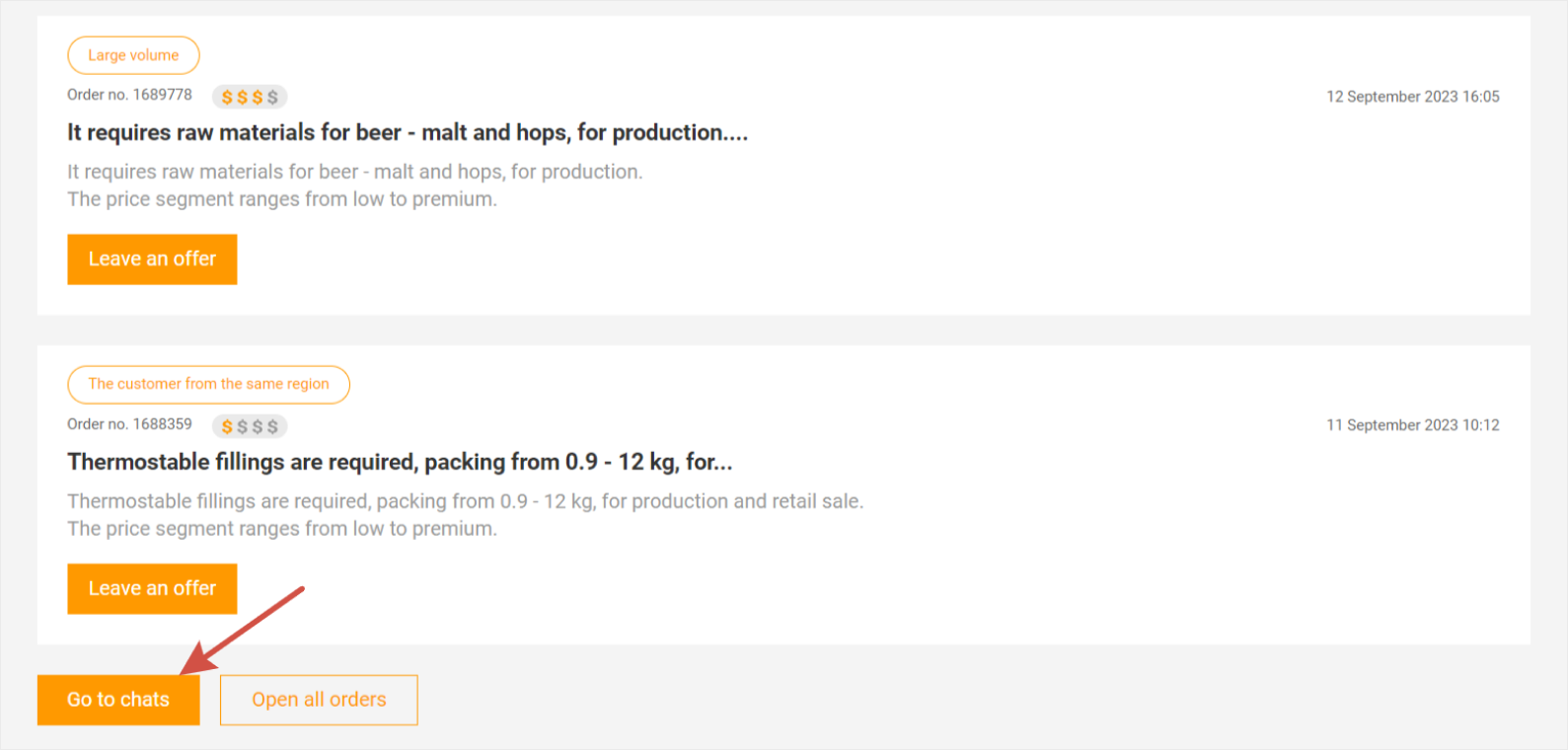Click price level badge on order 1689778
Screen dimensions: 1568x750
pyautogui.click(x=250, y=97)
